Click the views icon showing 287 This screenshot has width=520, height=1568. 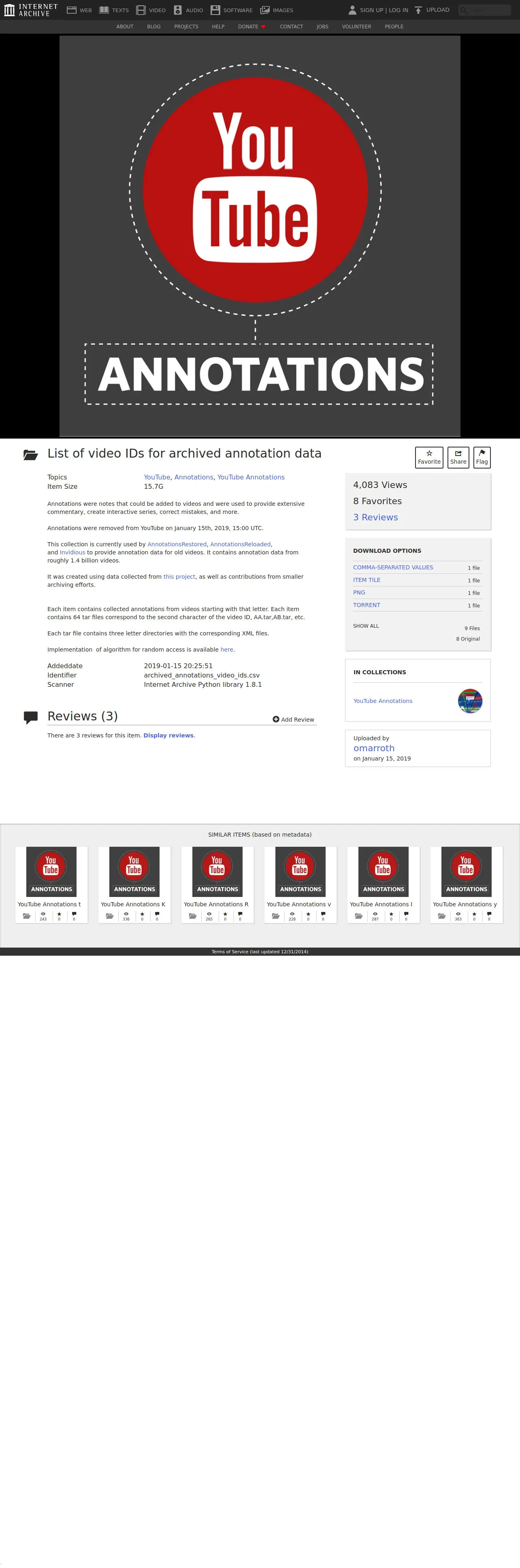tap(375, 914)
